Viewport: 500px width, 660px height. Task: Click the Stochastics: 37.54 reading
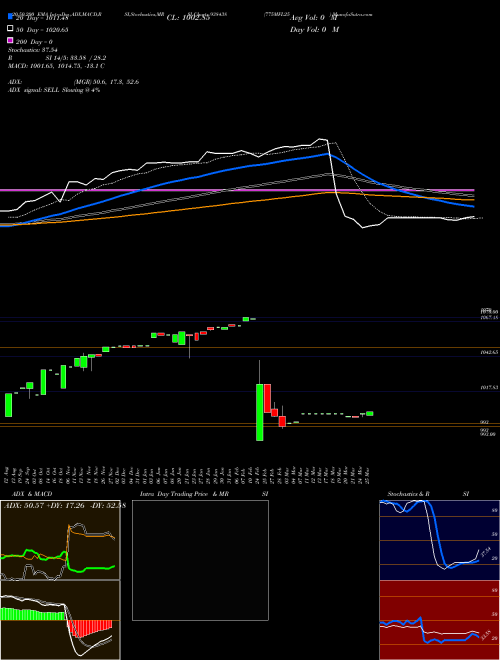tap(33, 50)
